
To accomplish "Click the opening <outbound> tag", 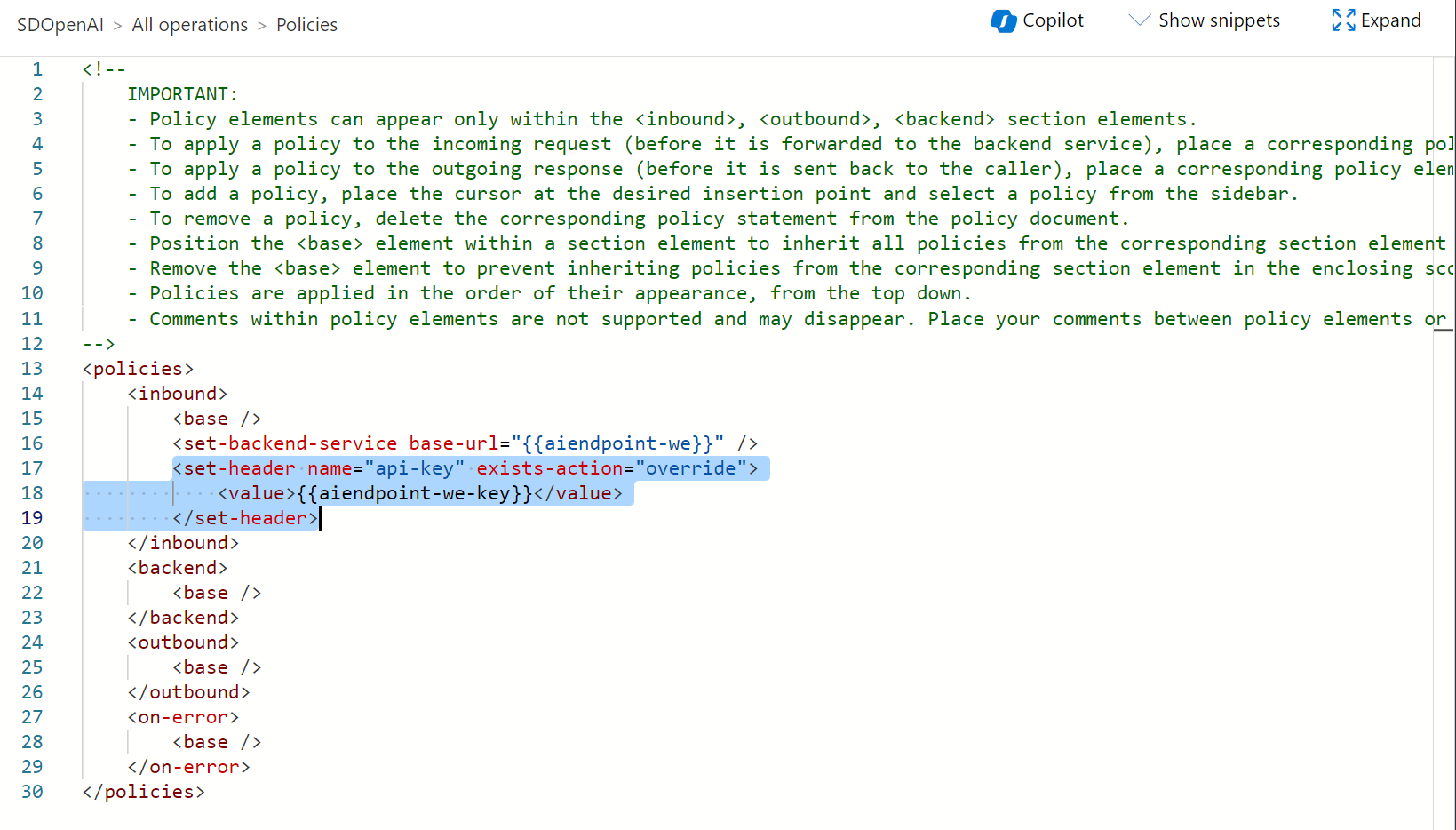I will click(183, 642).
